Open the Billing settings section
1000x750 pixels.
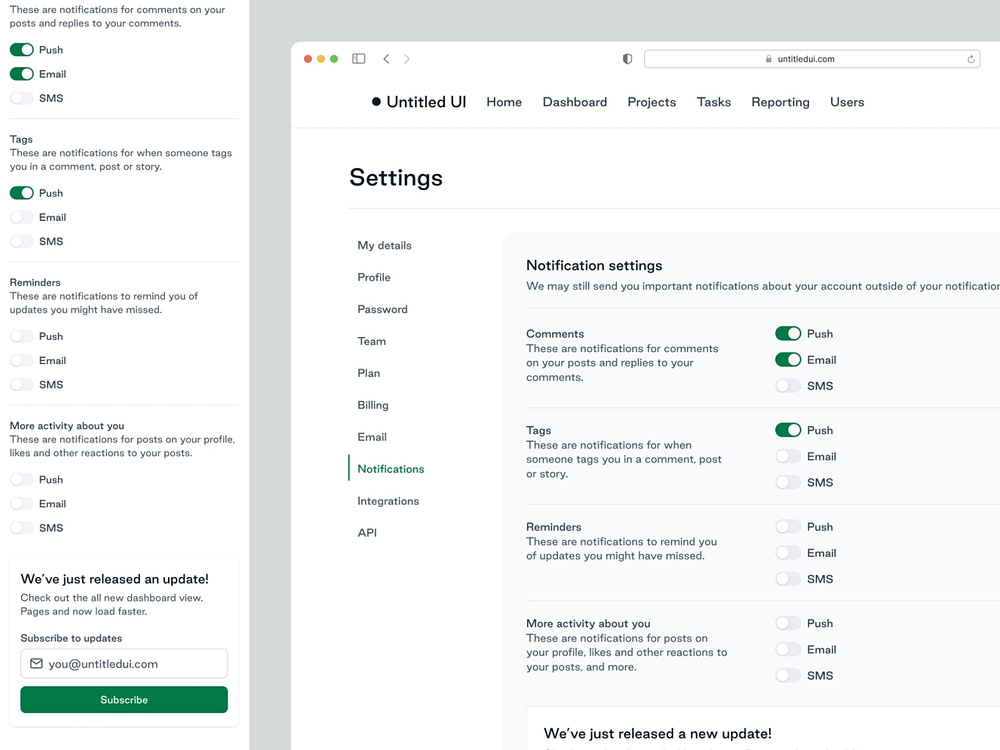click(x=373, y=405)
